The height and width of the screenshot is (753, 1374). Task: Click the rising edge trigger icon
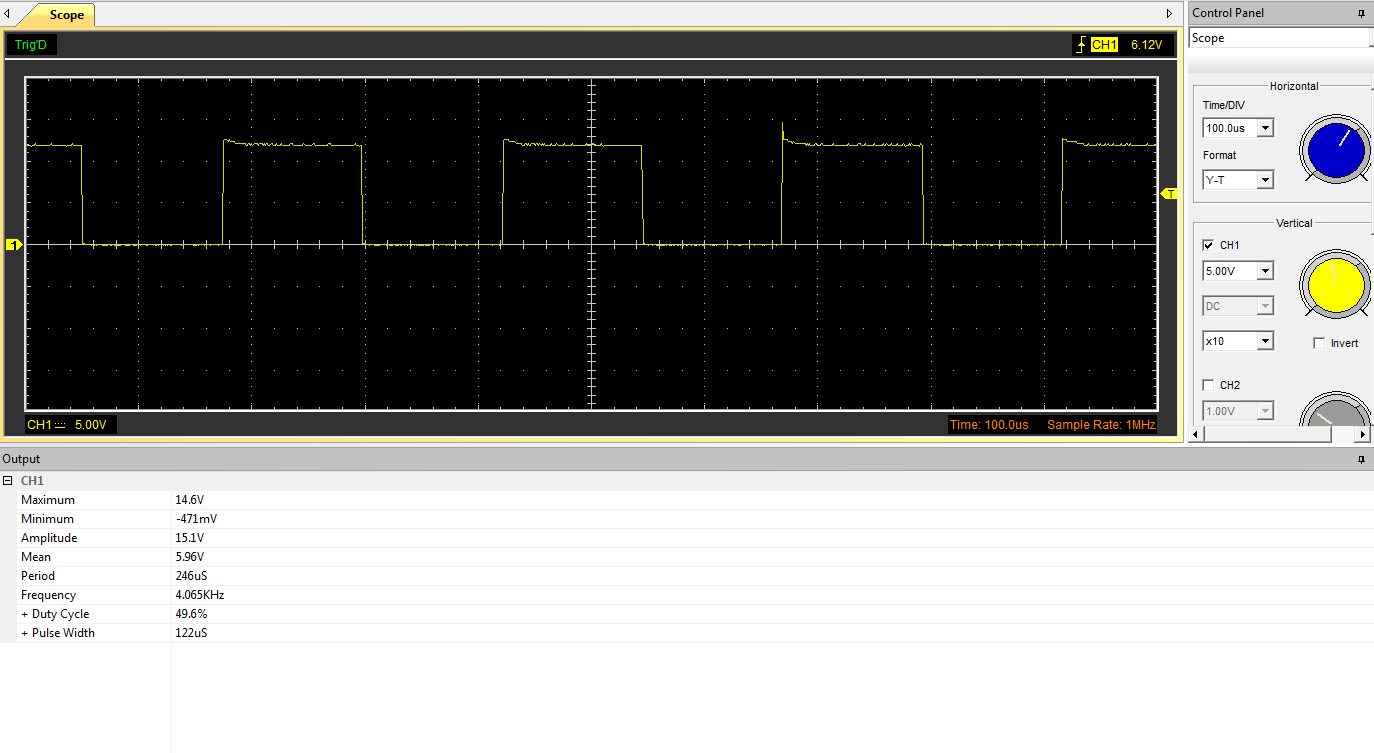coord(1079,45)
